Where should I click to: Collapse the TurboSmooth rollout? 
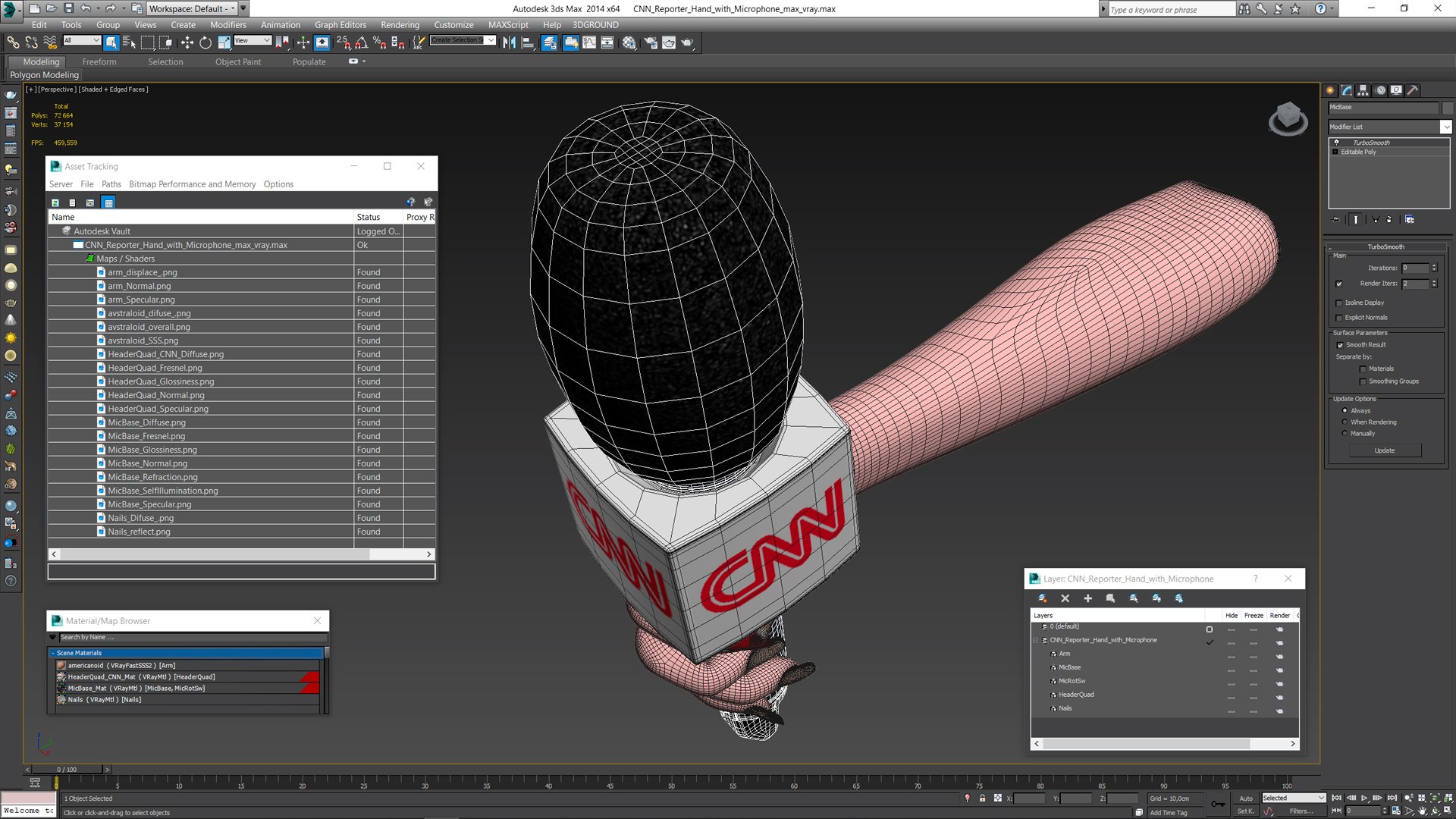click(x=1385, y=246)
